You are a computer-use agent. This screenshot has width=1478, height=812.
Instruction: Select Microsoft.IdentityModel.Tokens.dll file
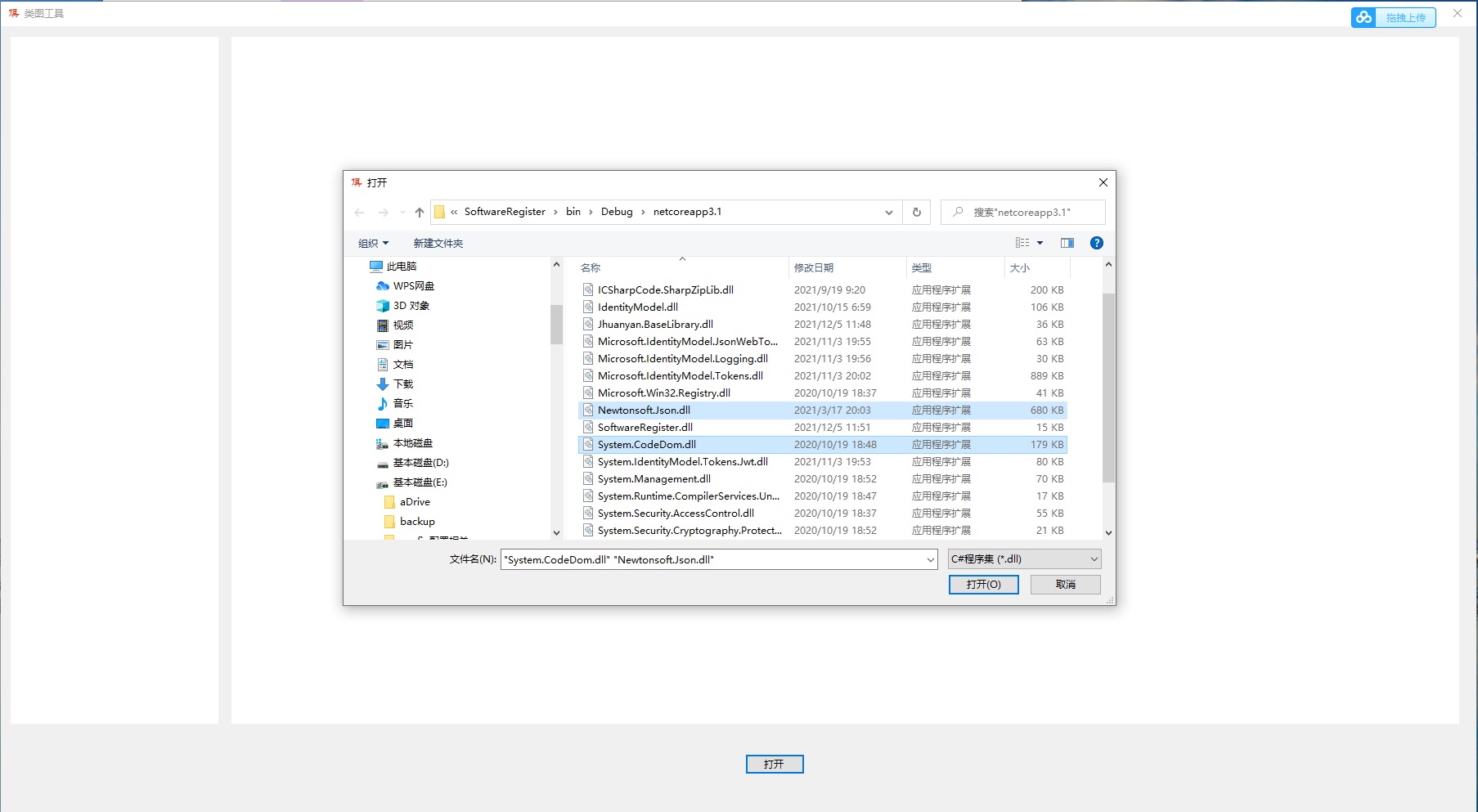point(823,376)
